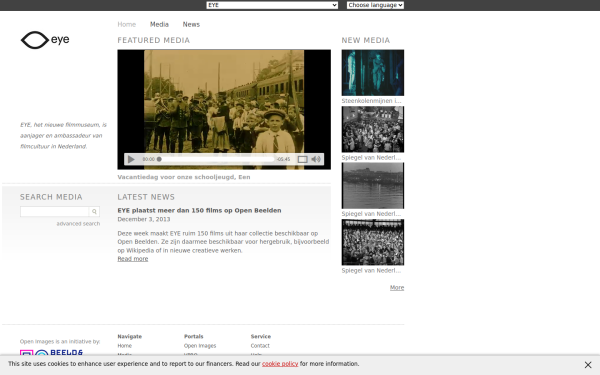Open the EYE portal dropdown
Viewport: 600px width, 375px height.
coord(272,5)
